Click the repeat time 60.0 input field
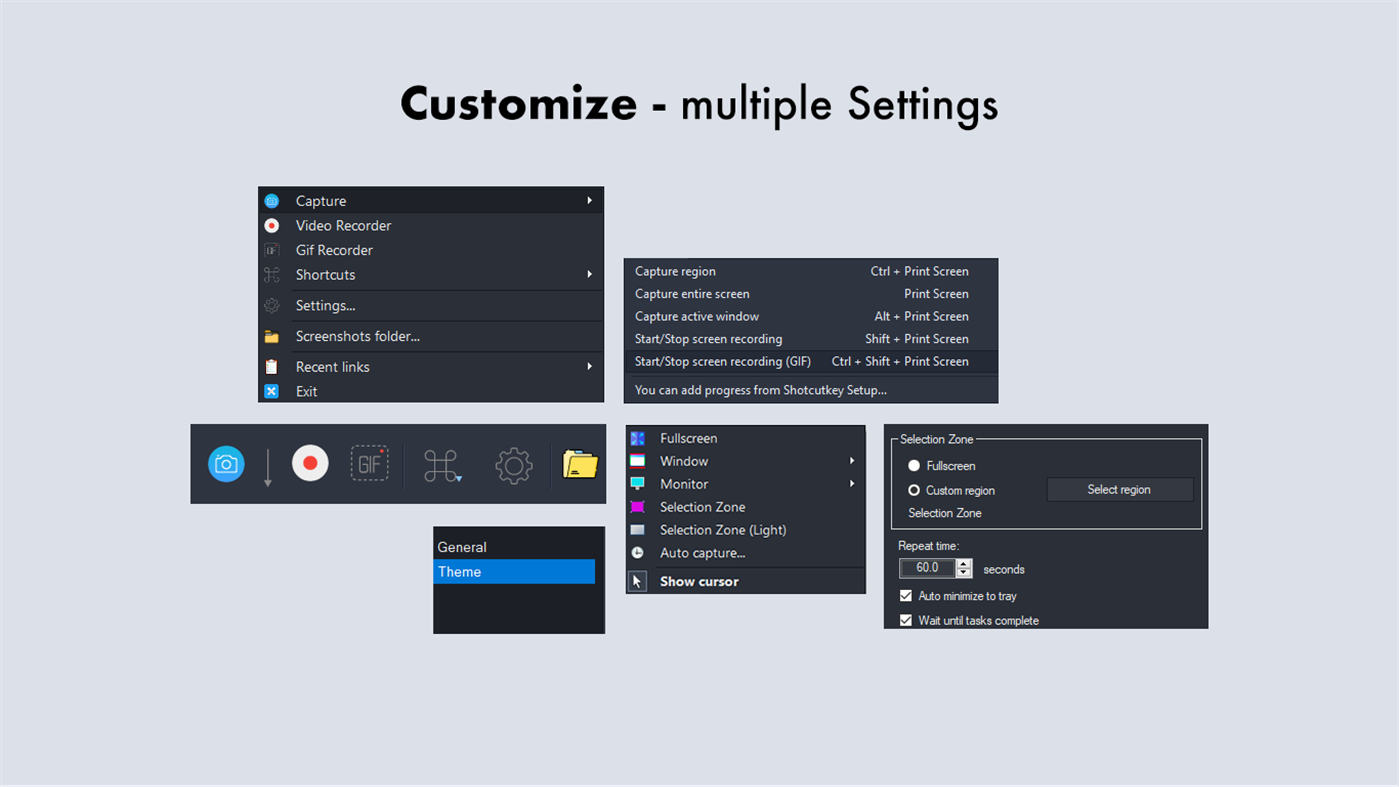 coord(927,567)
